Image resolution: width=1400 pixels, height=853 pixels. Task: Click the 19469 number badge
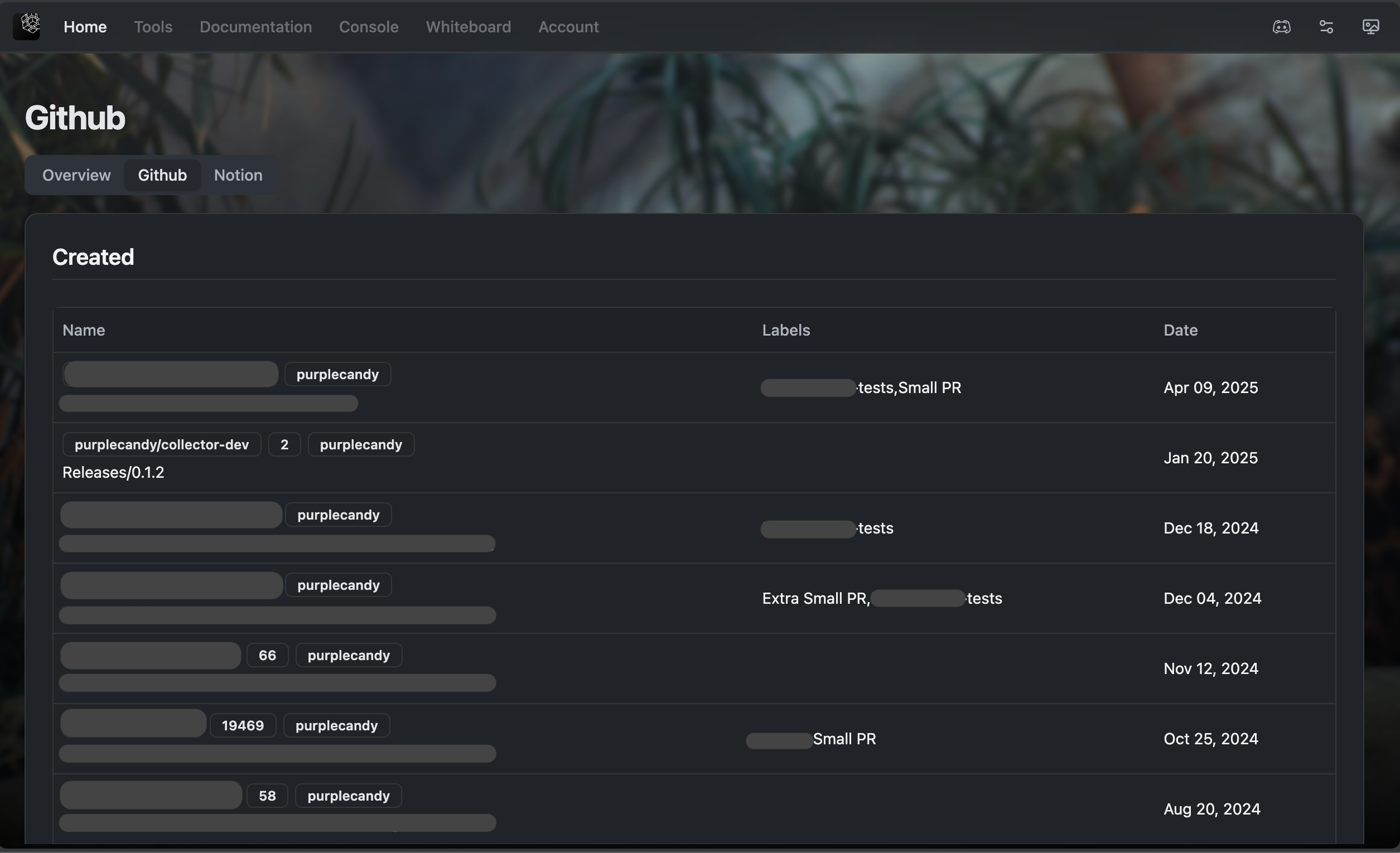click(x=243, y=725)
